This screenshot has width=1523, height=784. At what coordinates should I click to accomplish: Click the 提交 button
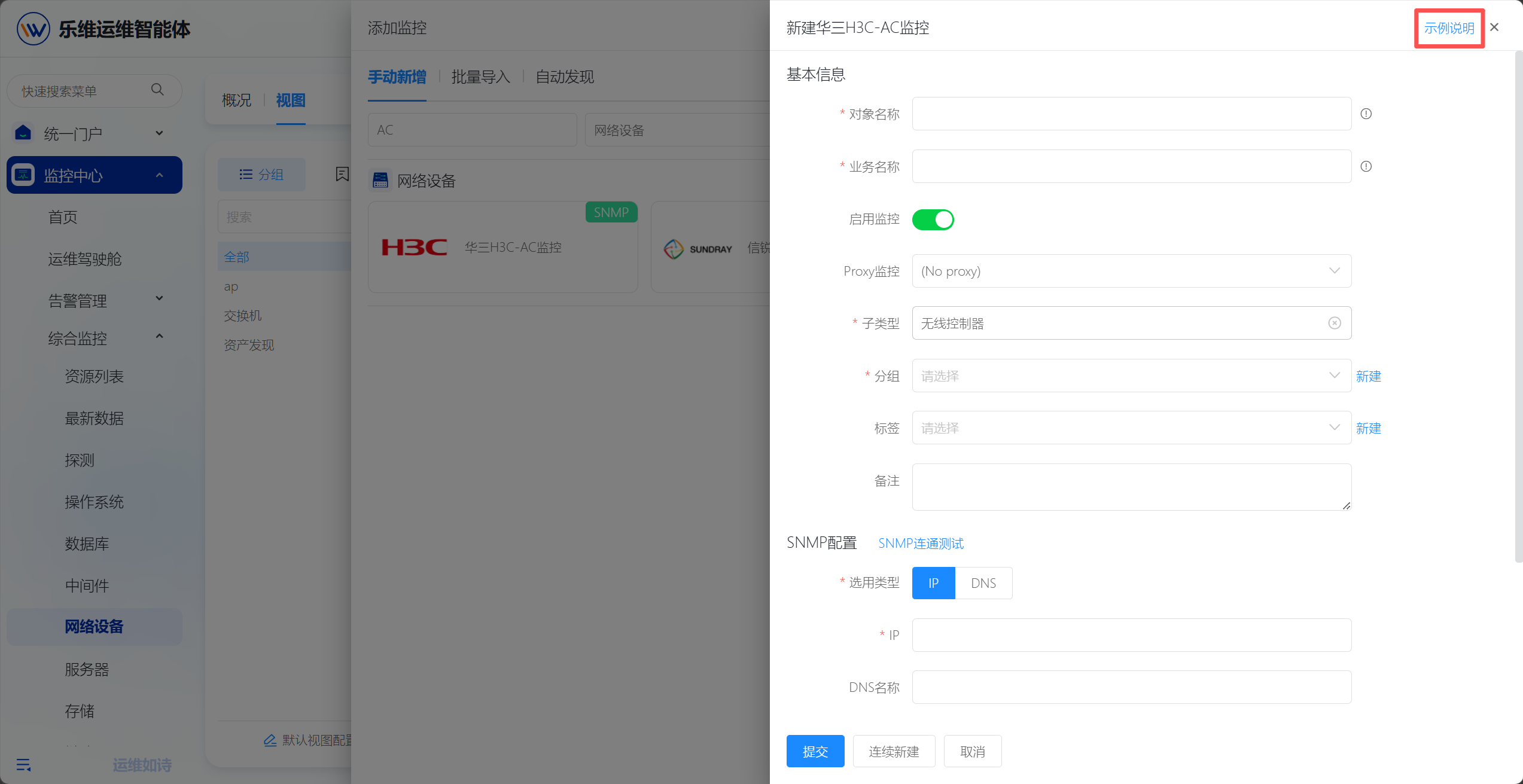tap(815, 751)
